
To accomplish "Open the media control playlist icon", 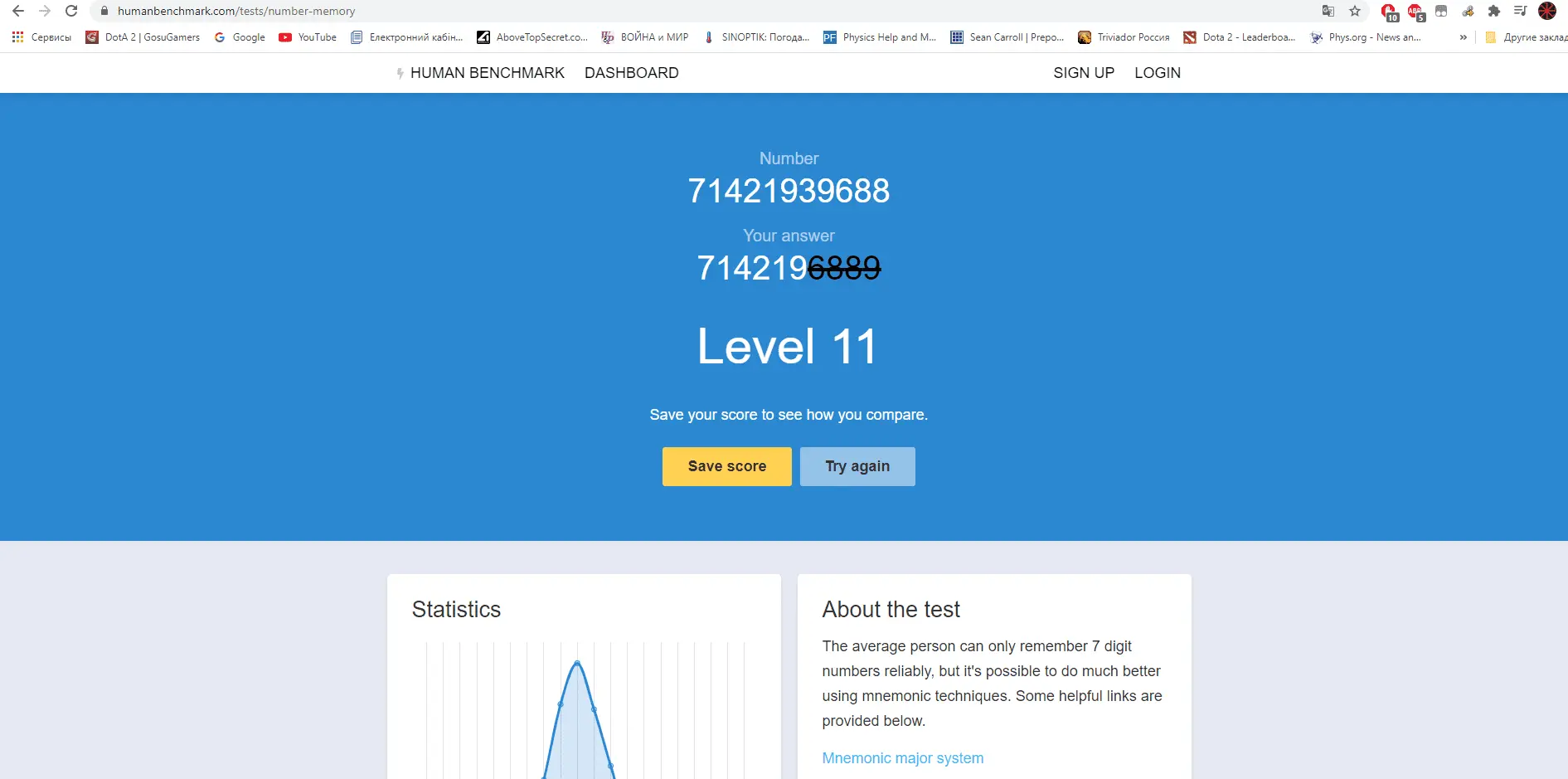I will pyautogui.click(x=1521, y=11).
